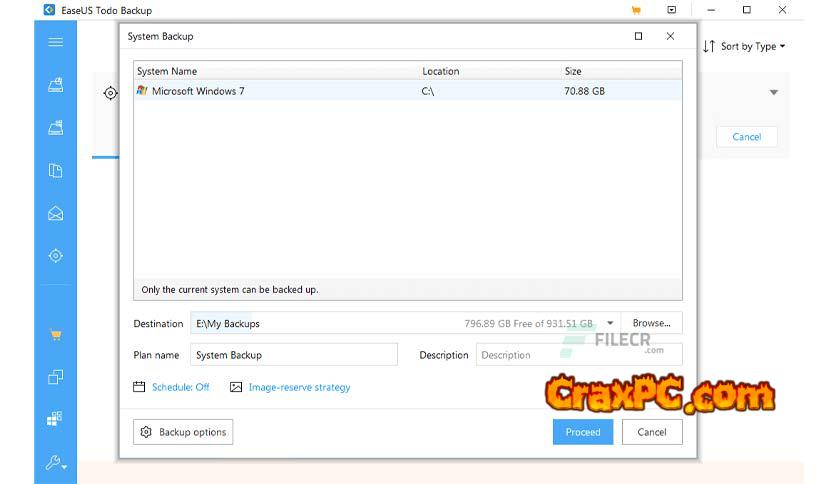The width and height of the screenshot is (836, 484).
Task: Expand the Destination path dropdown arrow
Action: [x=610, y=323]
